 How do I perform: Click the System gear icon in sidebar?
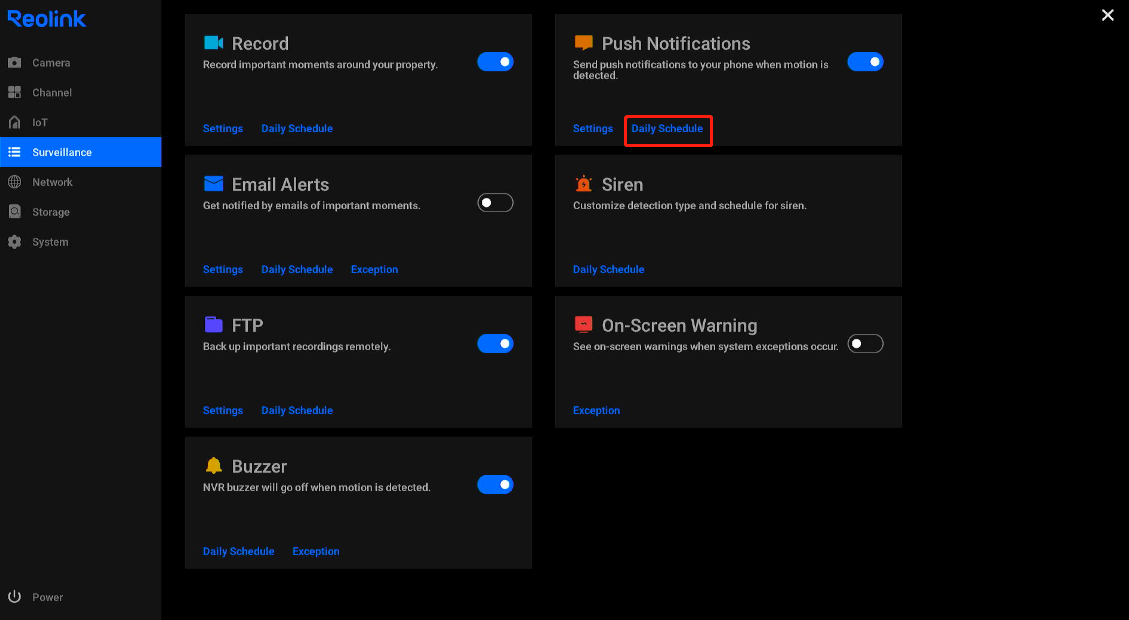click(14, 242)
